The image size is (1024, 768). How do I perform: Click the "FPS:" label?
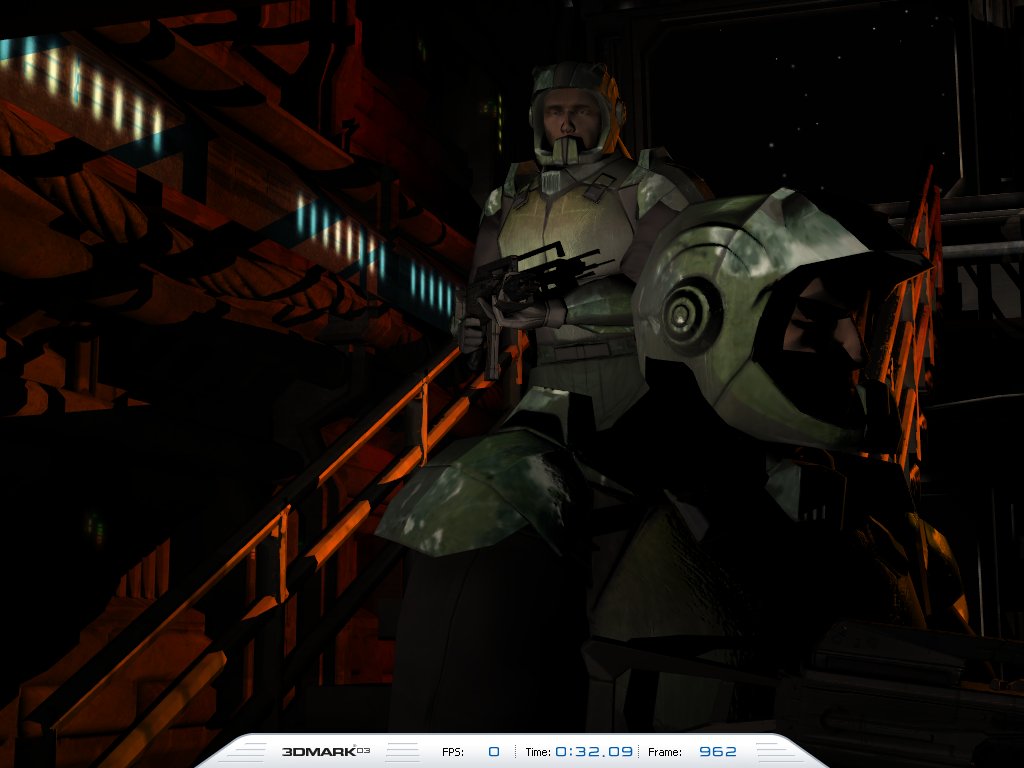click(453, 752)
